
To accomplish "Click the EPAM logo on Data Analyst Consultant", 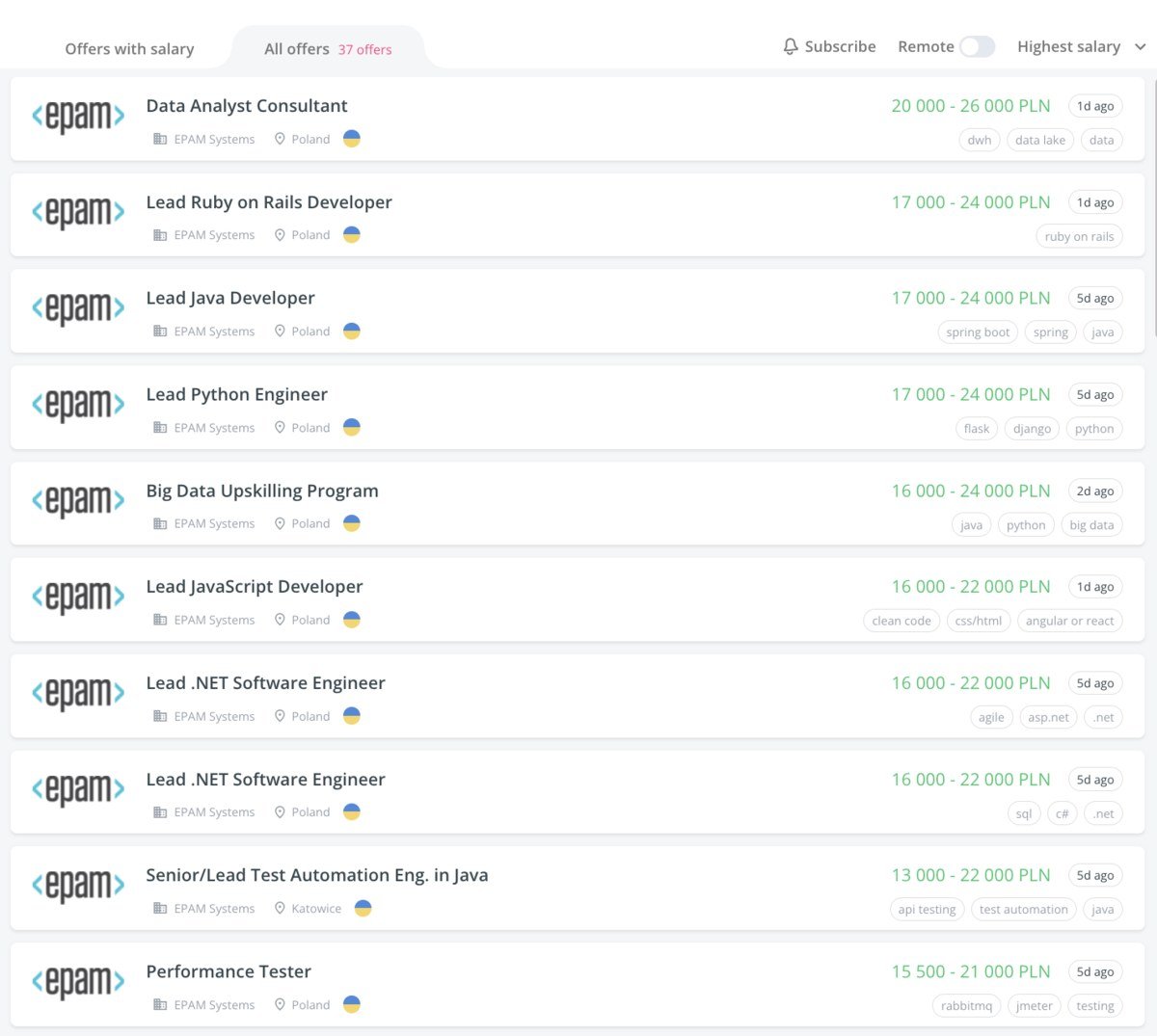I will [78, 117].
